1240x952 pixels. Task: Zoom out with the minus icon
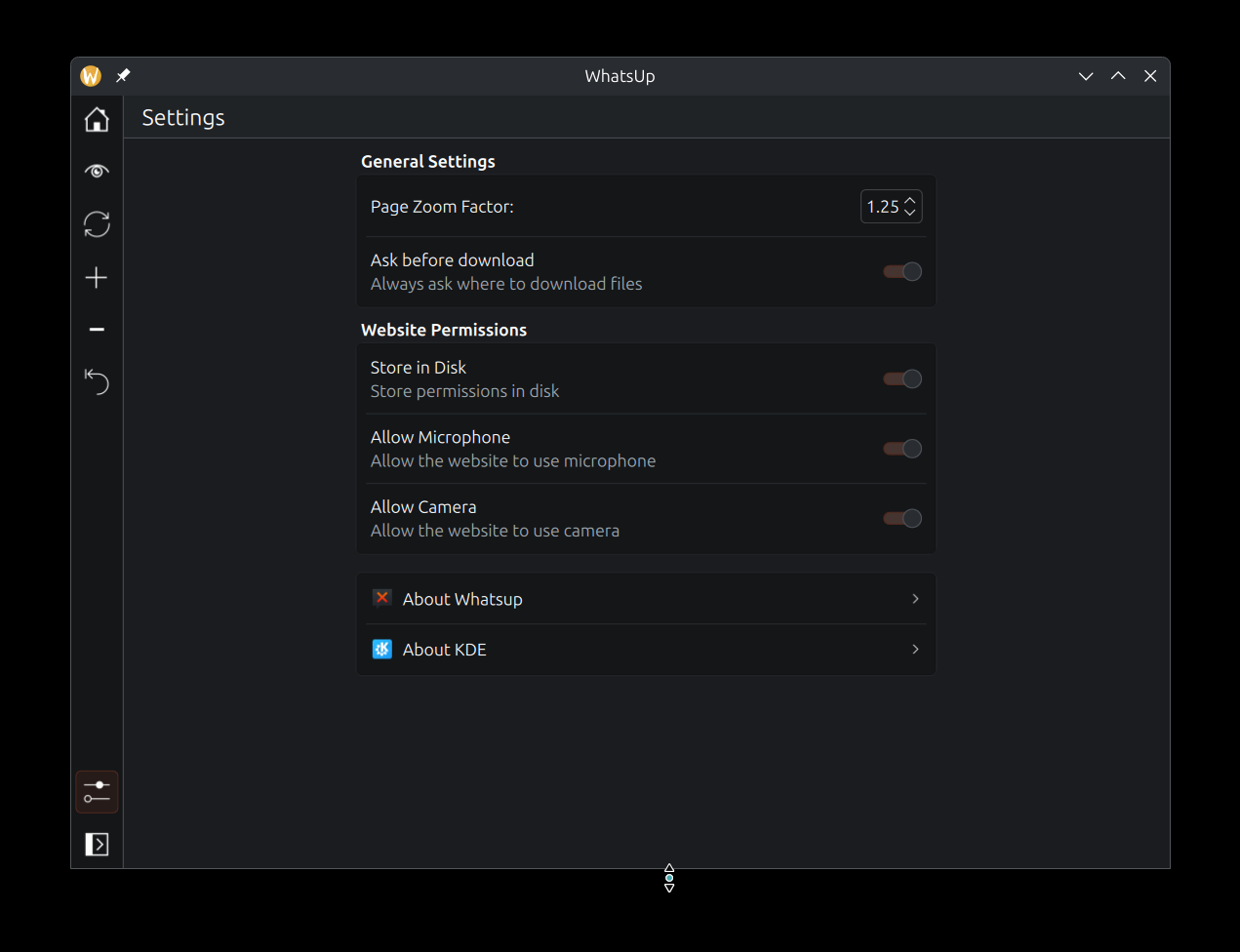pyautogui.click(x=97, y=330)
